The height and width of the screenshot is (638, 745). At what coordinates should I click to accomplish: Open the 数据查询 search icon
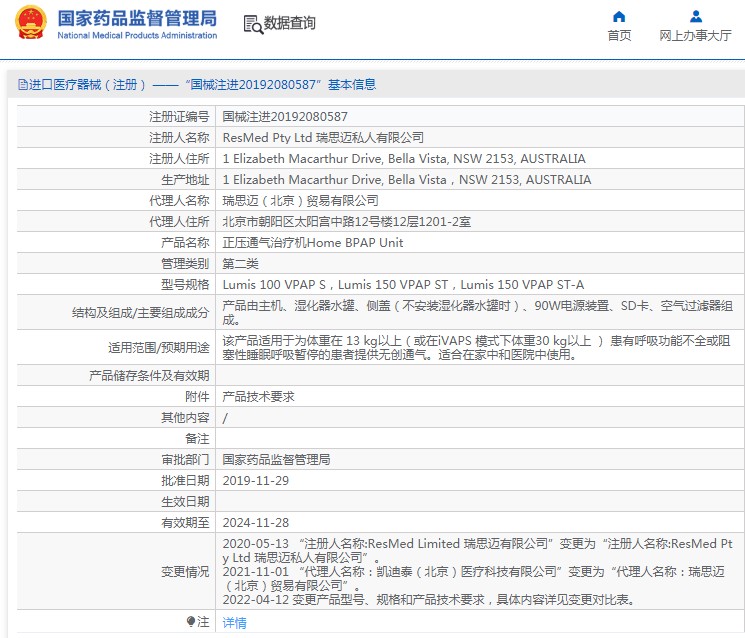[253, 24]
